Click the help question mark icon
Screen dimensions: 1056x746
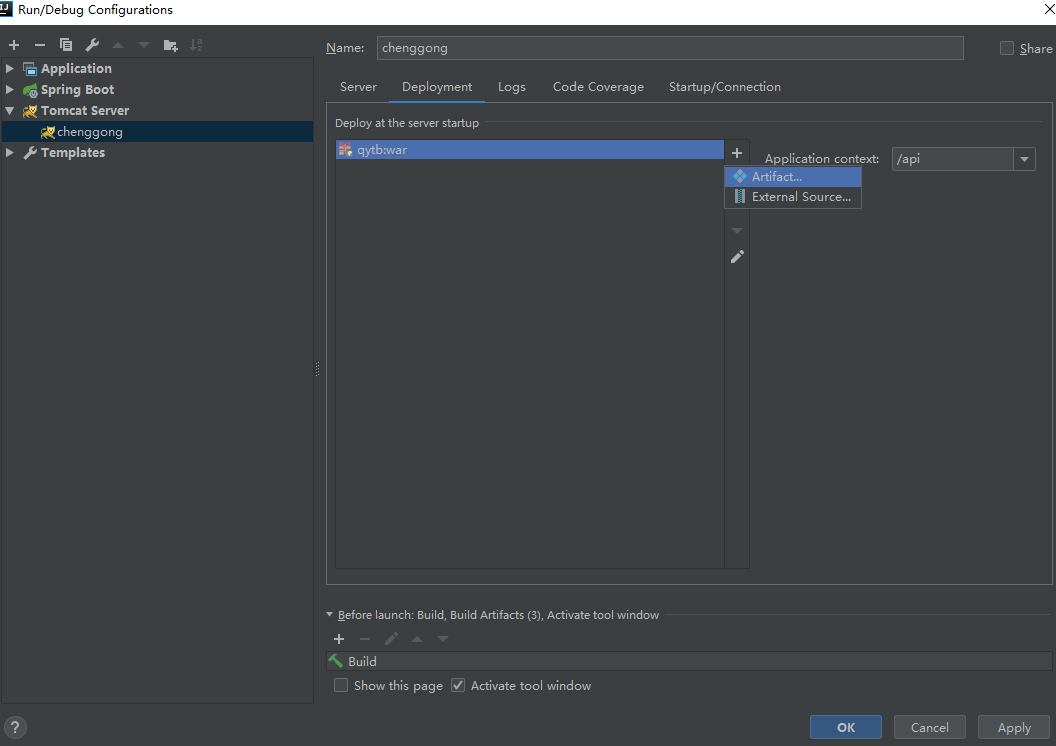pos(15,727)
